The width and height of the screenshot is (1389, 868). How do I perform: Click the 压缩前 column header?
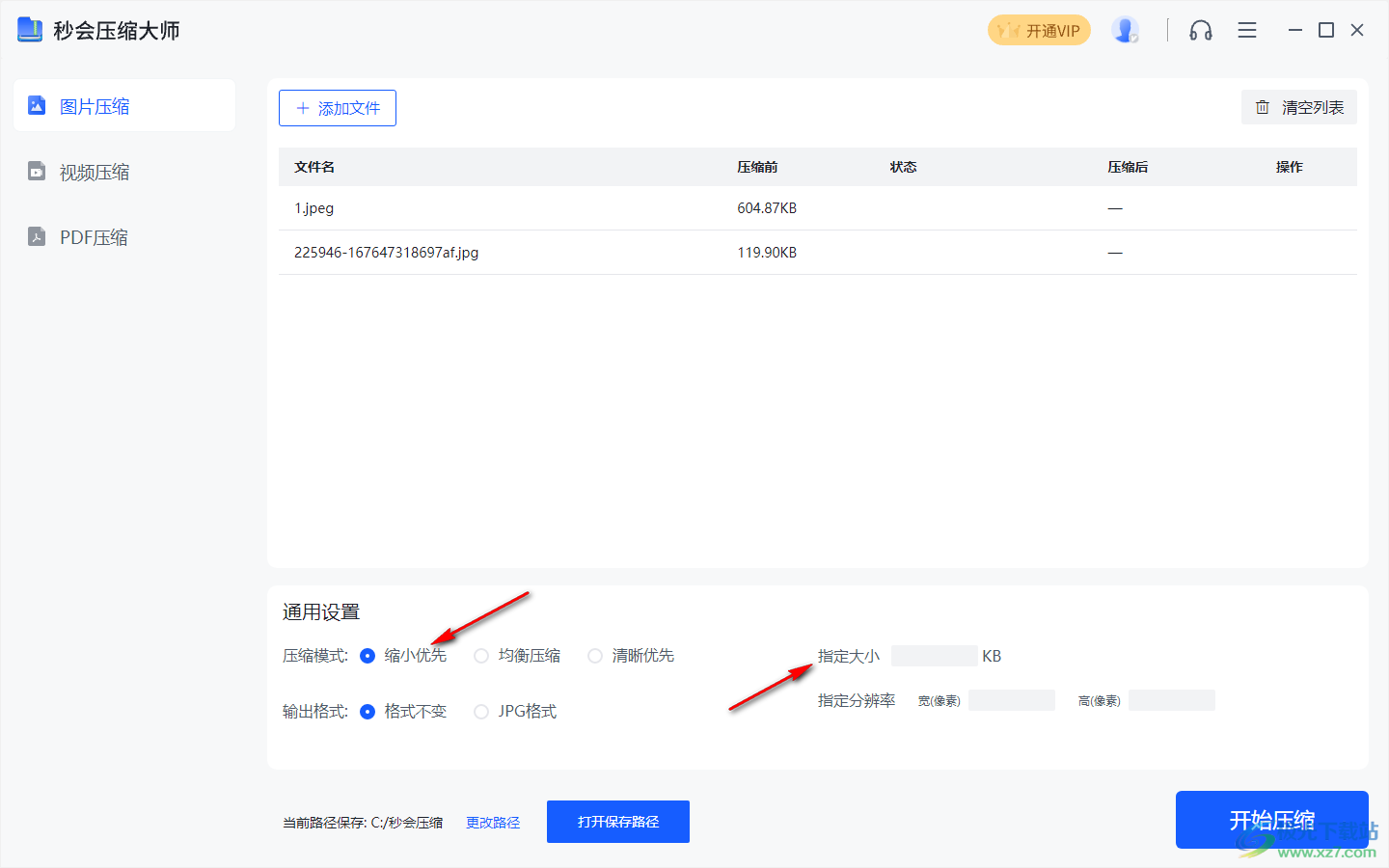[x=757, y=167]
